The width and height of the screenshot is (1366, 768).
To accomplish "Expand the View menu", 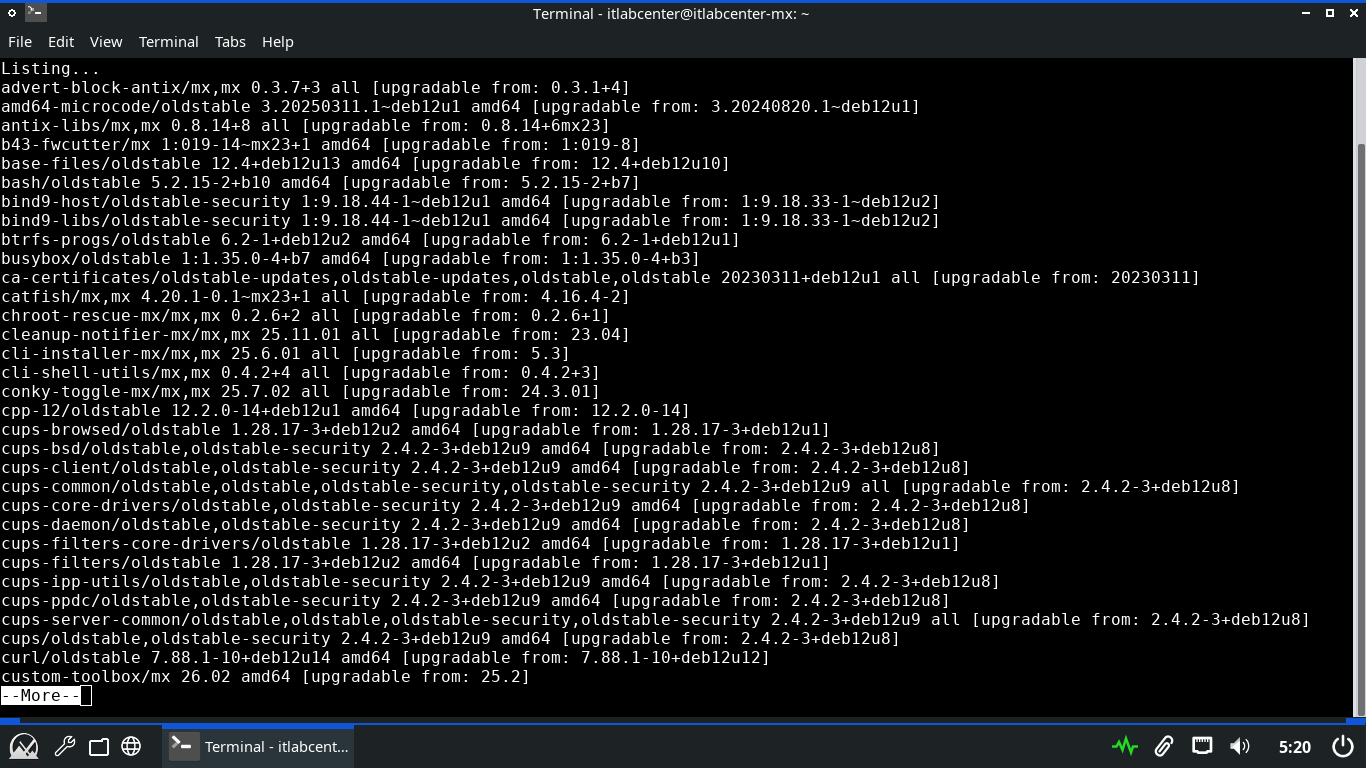I will point(106,42).
